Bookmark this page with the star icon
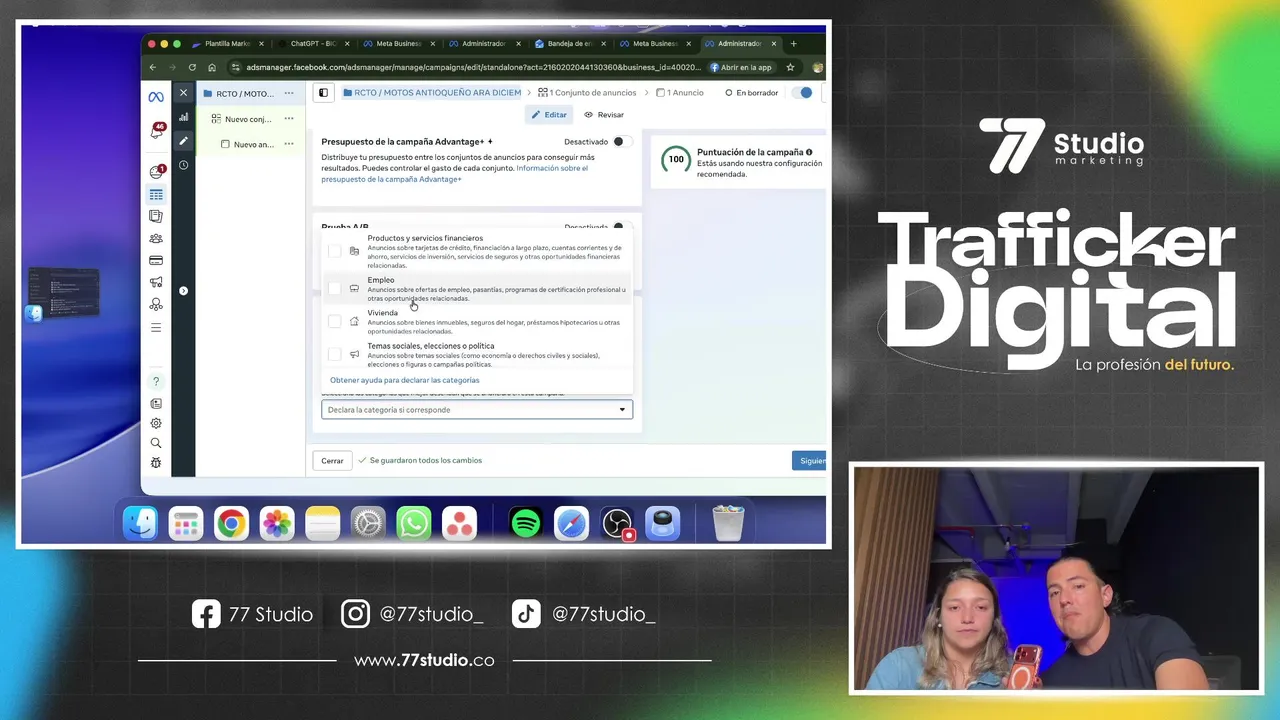 (x=790, y=68)
